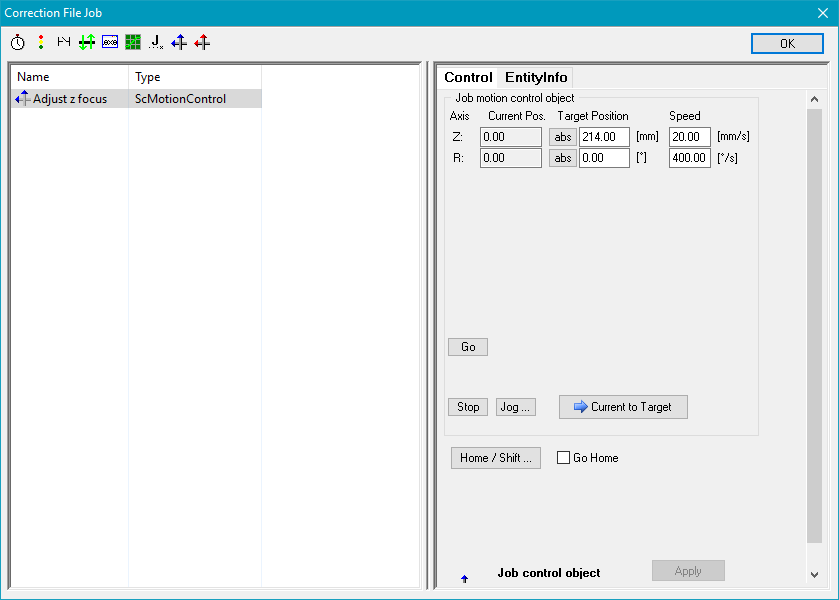Click the black H-shaped bracket toolbar icon
839x600 pixels.
pyautogui.click(x=64, y=42)
